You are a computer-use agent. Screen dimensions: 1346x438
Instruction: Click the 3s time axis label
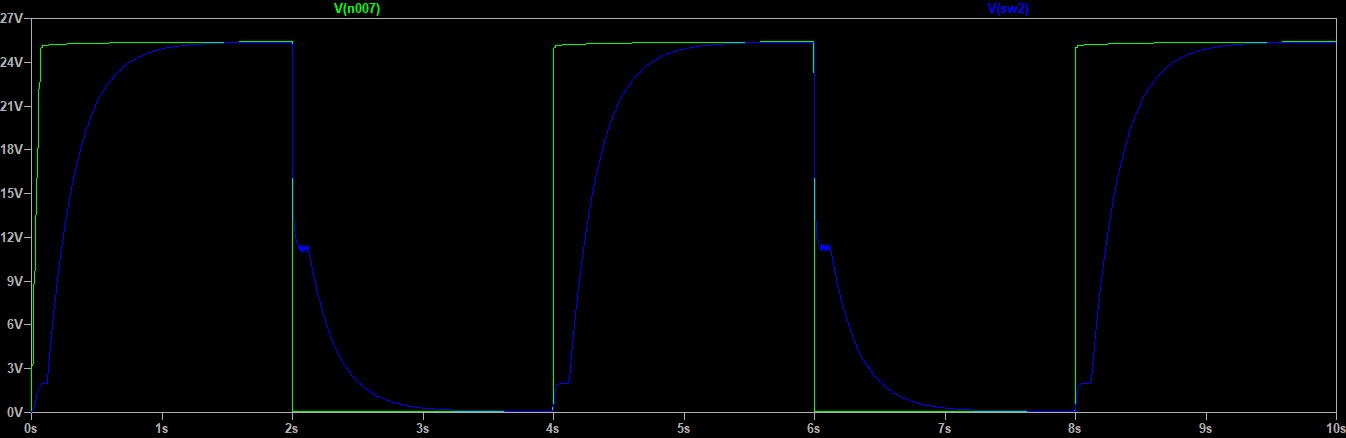[x=422, y=428]
